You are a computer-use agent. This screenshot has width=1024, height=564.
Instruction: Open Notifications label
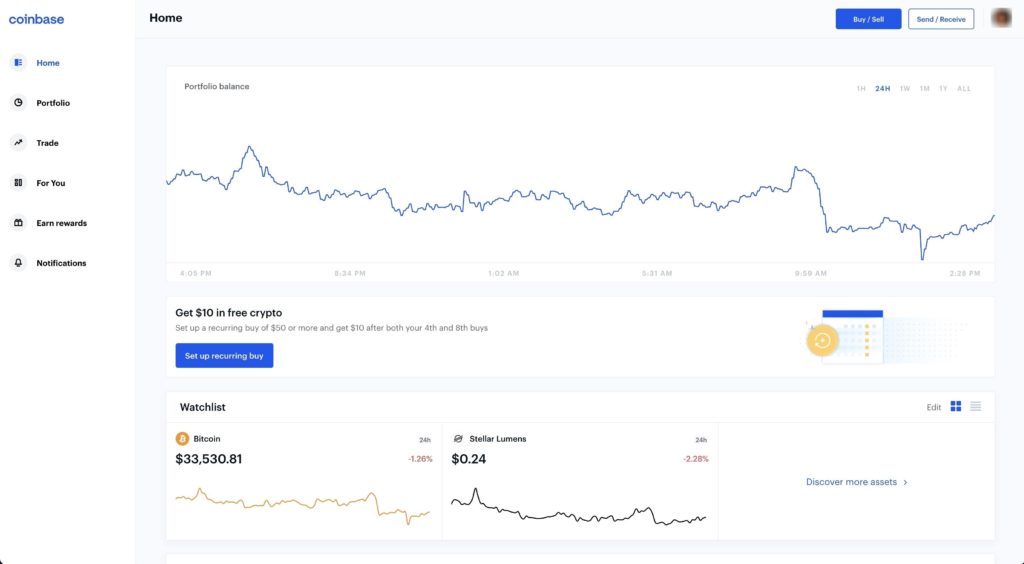click(61, 262)
